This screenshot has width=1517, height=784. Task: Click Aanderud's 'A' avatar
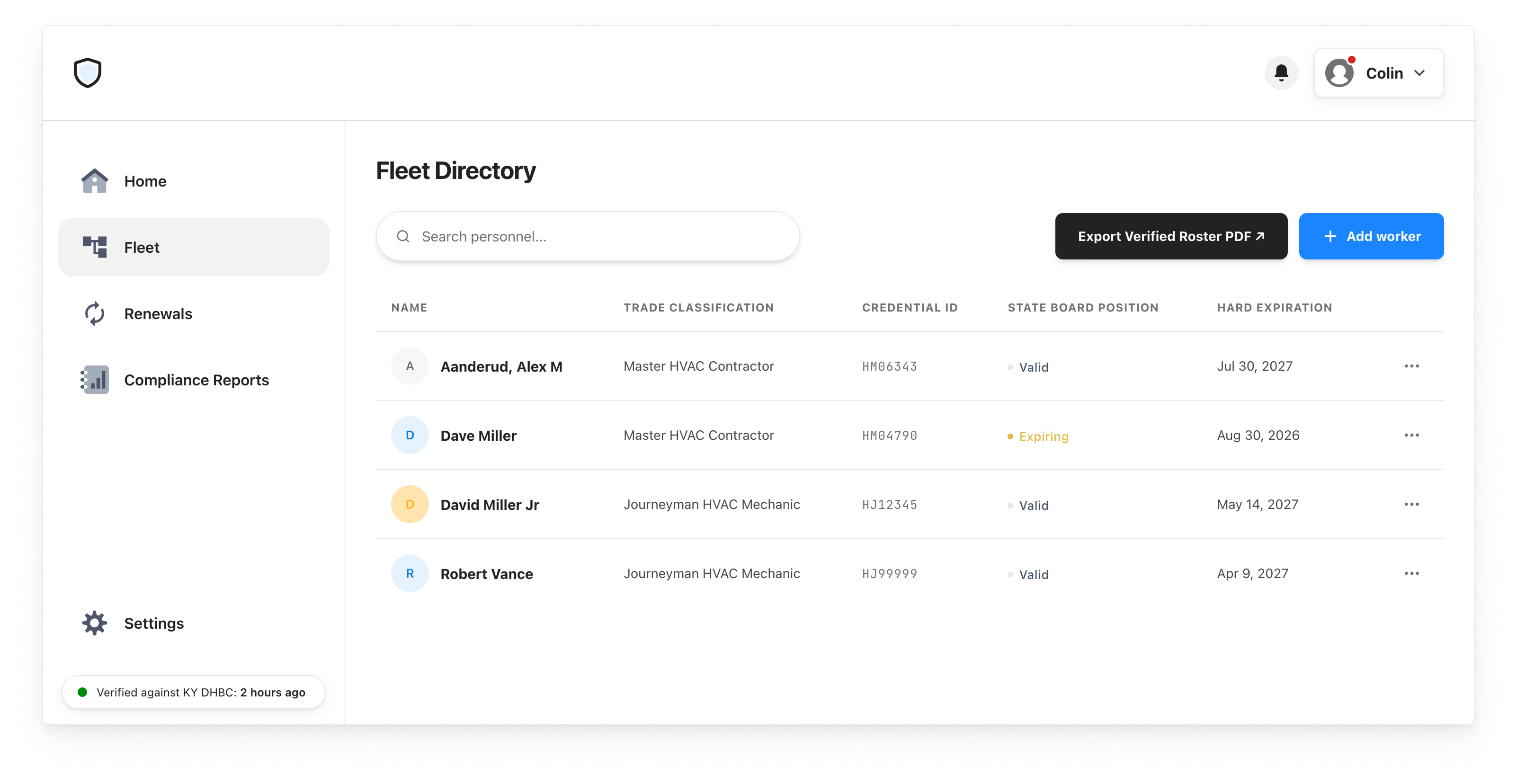410,366
